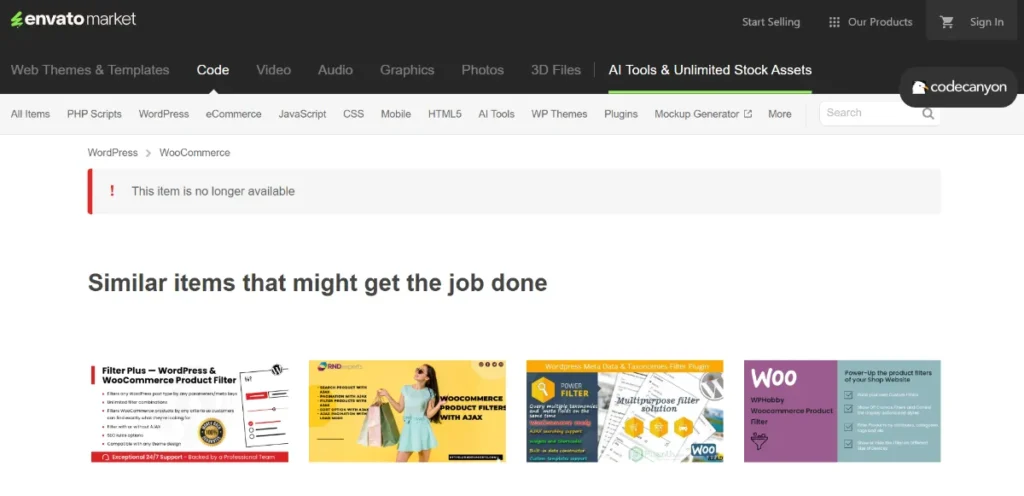The image size is (1024, 496).
Task: Click the CodeCanyon badge
Action: click(x=959, y=87)
